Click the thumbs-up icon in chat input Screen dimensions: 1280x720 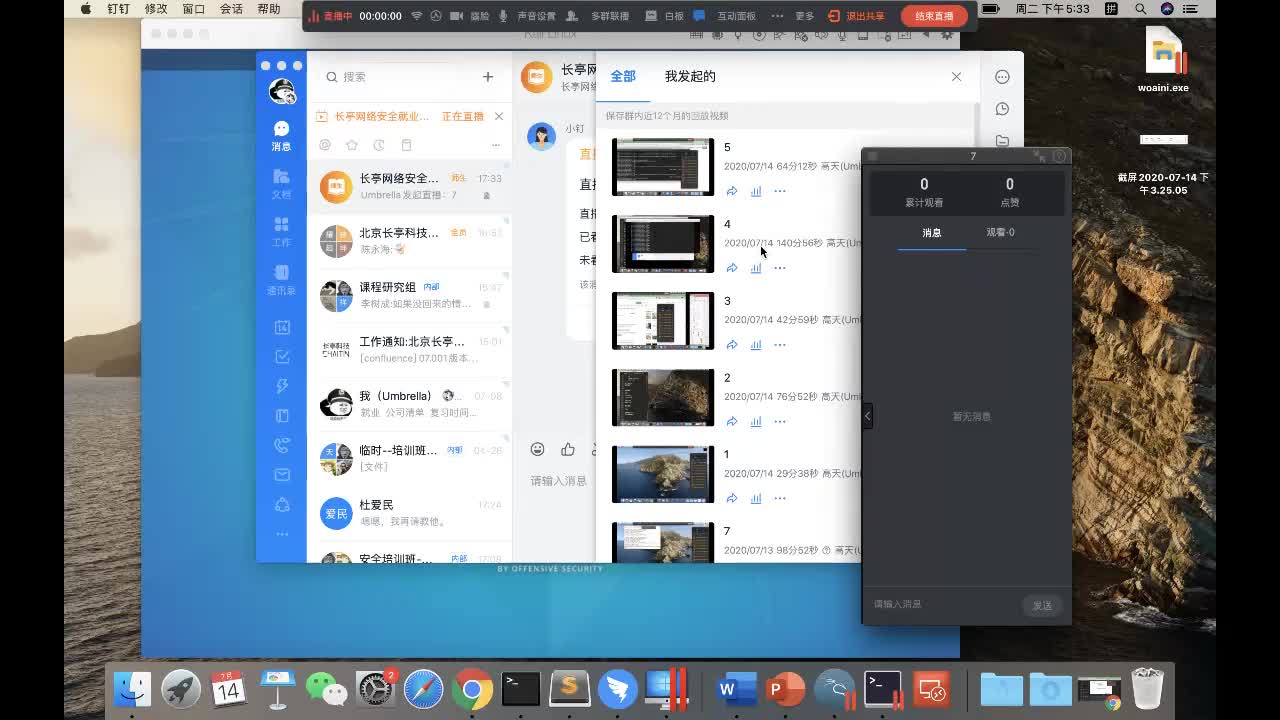[x=568, y=449]
